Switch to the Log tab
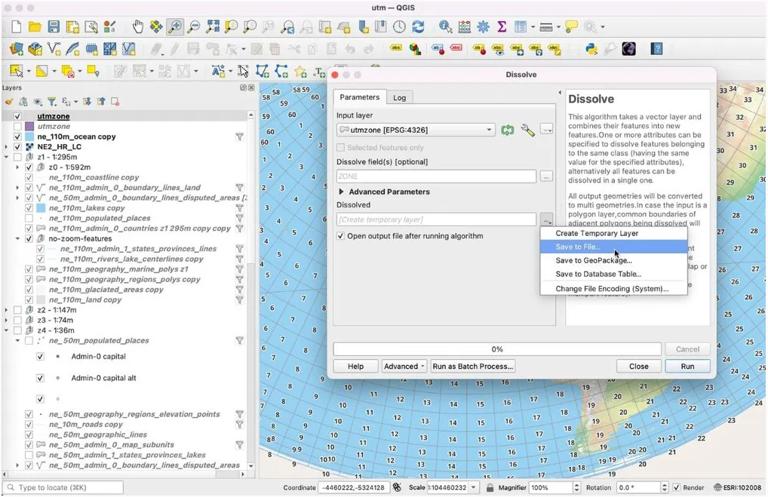This screenshot has width=768, height=497. coord(400,97)
